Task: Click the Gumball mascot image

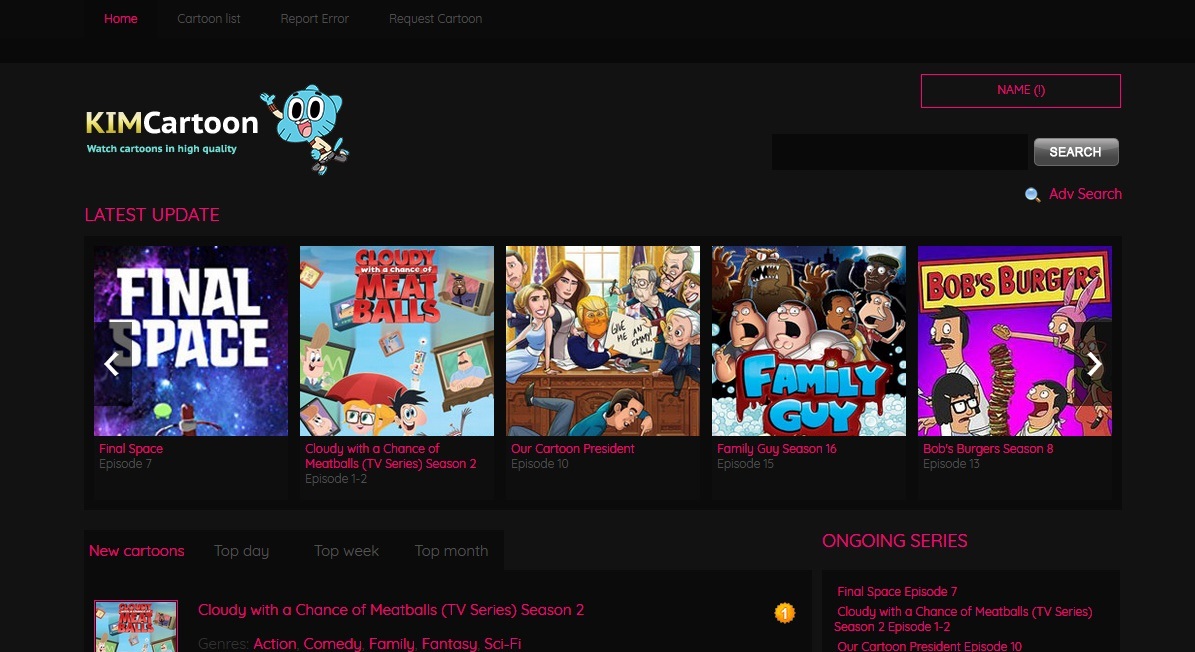Action: tap(305, 129)
